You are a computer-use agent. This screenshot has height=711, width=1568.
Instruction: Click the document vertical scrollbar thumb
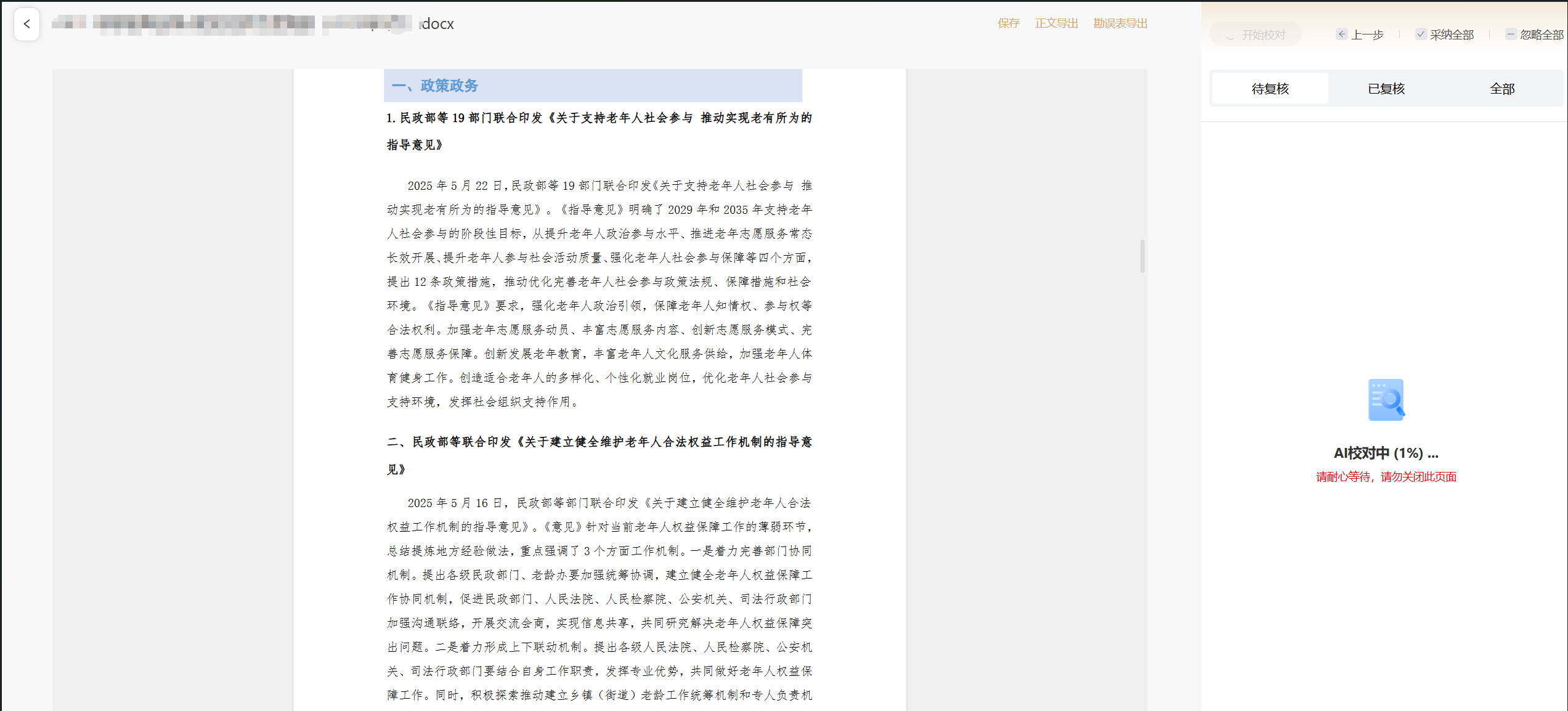click(x=1142, y=256)
